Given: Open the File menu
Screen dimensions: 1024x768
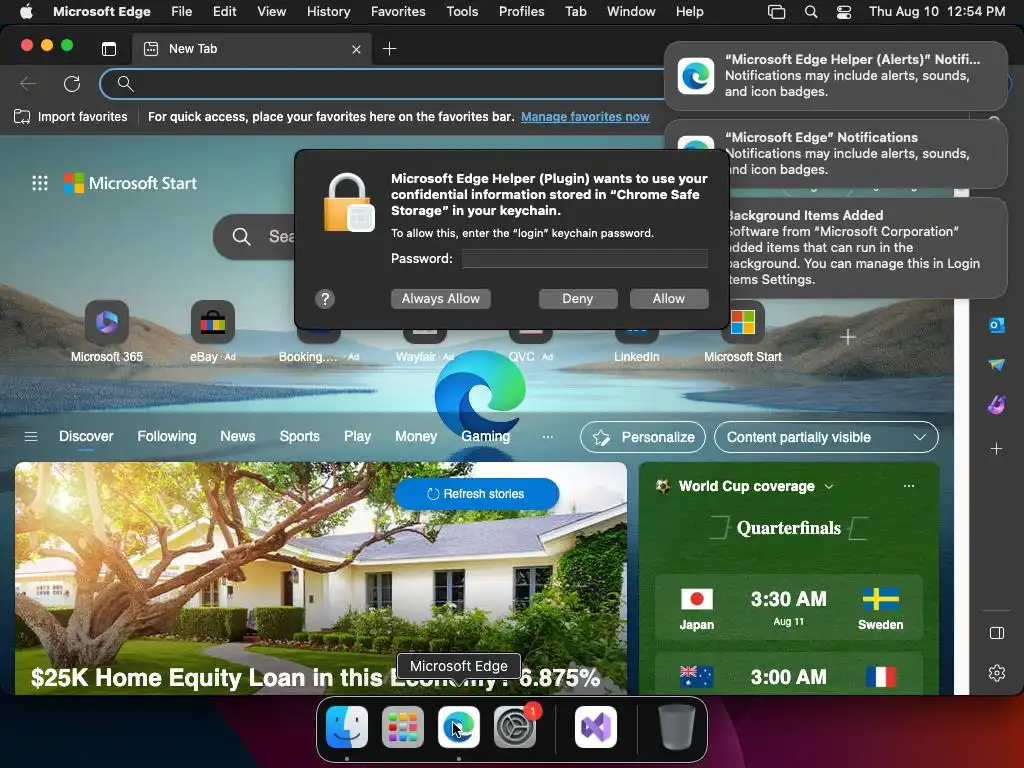Looking at the screenshot, I should 182,11.
